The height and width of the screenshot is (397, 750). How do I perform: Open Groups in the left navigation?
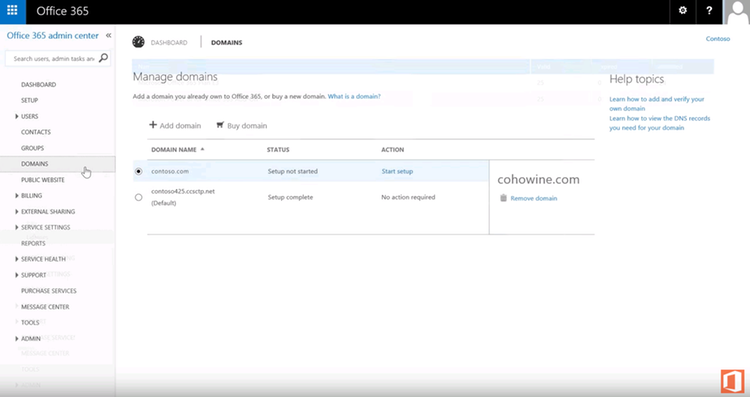click(33, 148)
